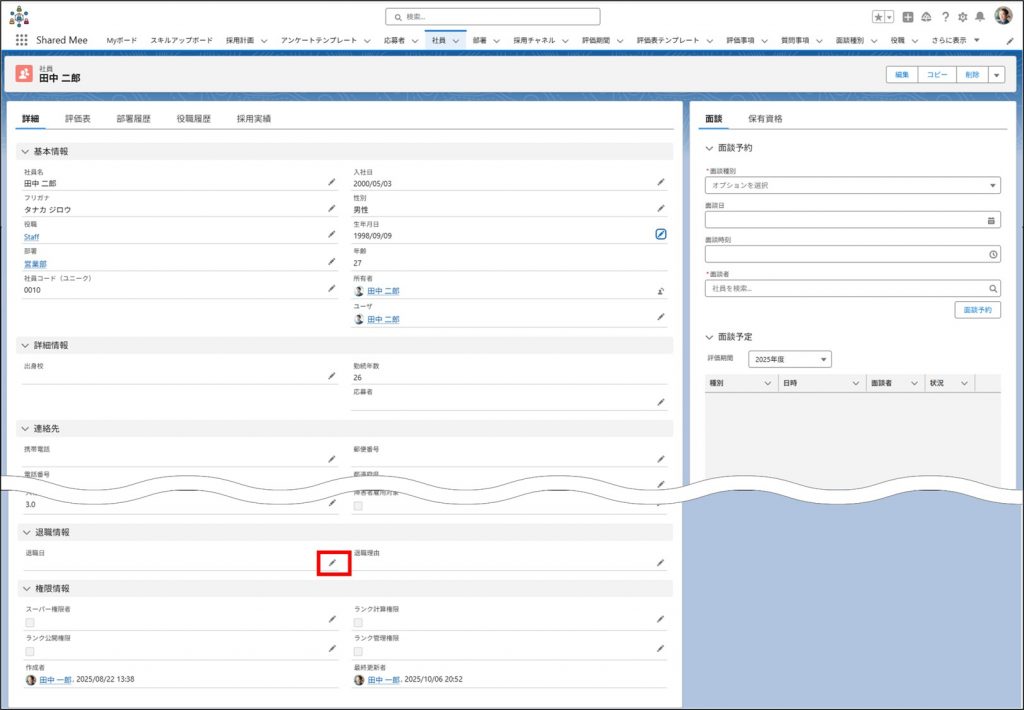Click the change owner icon beside 所有者
Image resolution: width=1024 pixels, height=710 pixels.
660,291
